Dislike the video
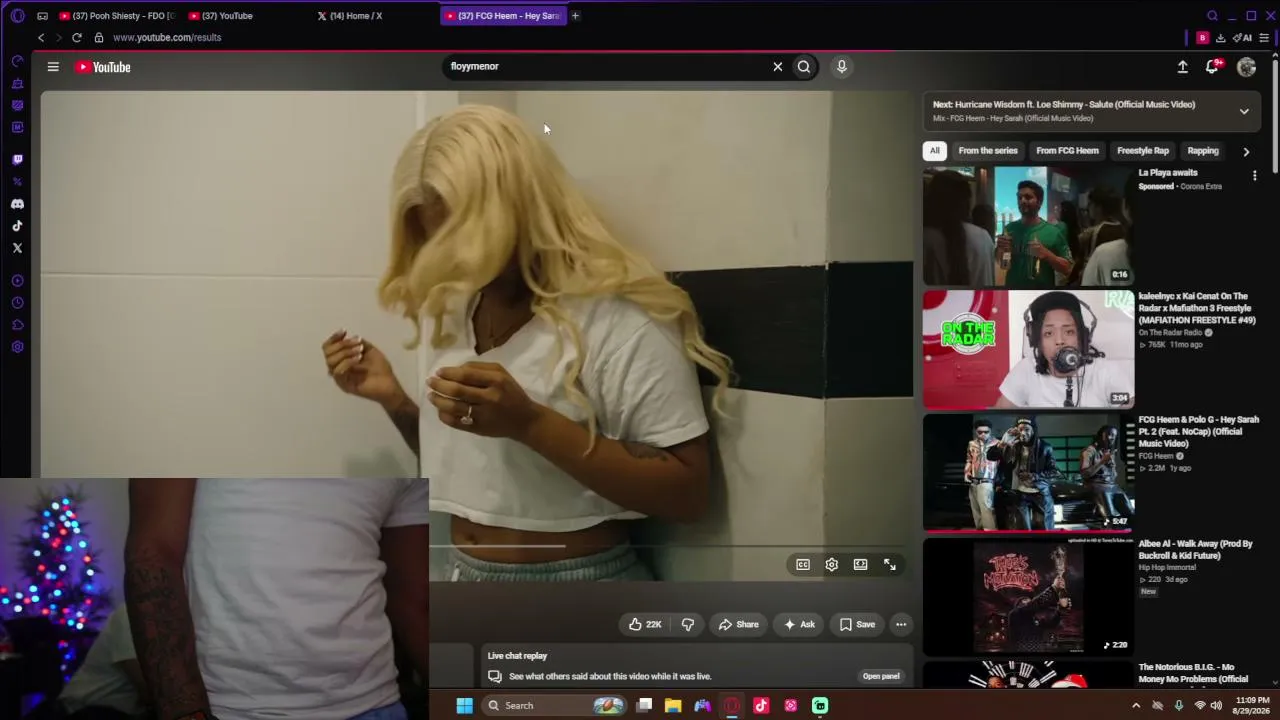This screenshot has height=720, width=1280. pyautogui.click(x=688, y=624)
